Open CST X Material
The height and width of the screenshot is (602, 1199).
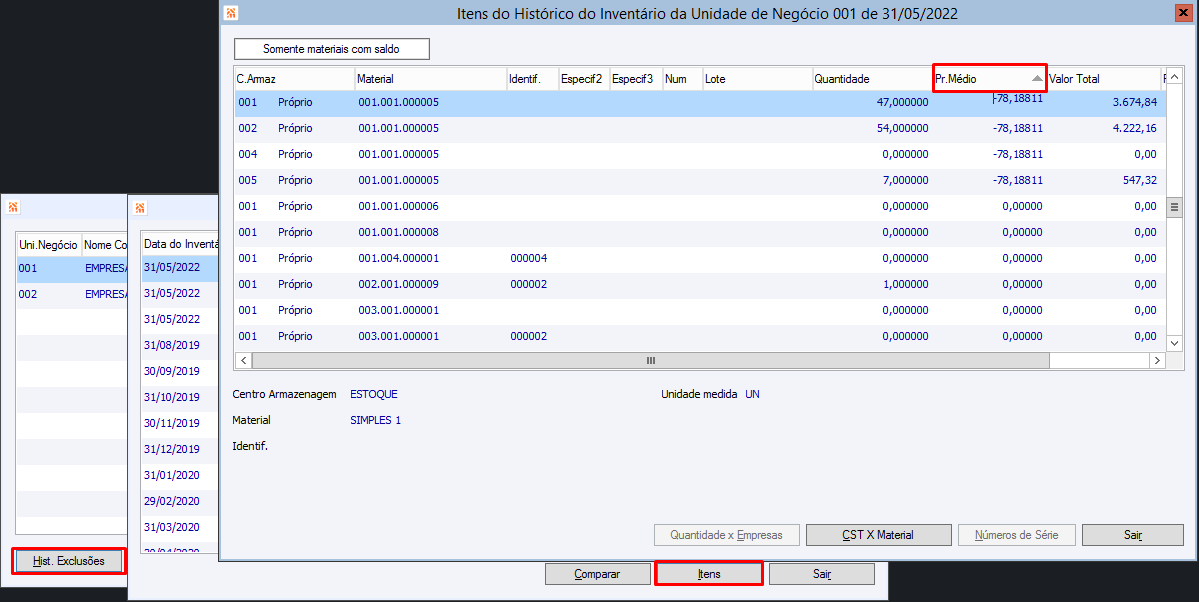click(879, 535)
